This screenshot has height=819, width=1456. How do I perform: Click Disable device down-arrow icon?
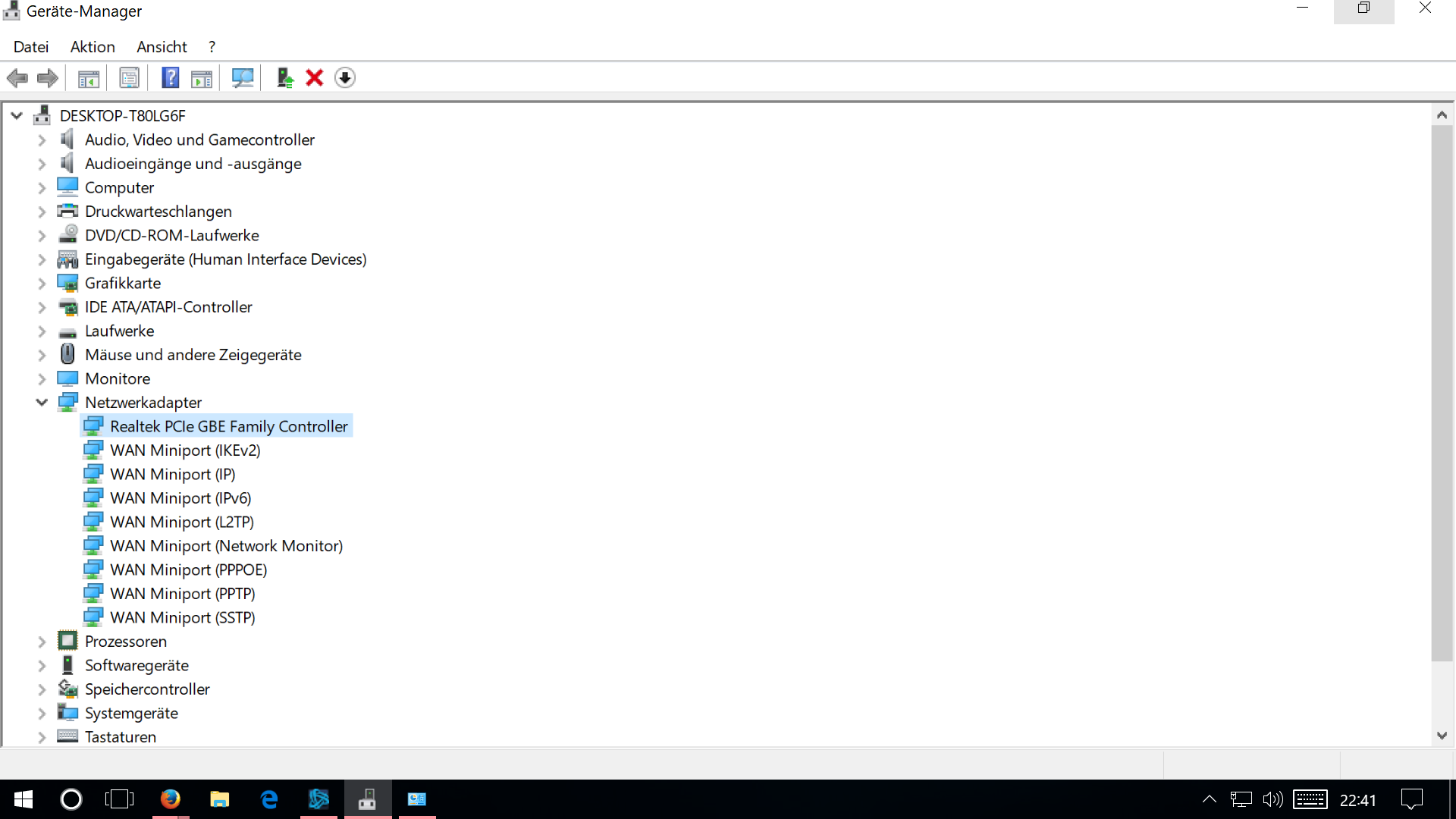coord(345,78)
